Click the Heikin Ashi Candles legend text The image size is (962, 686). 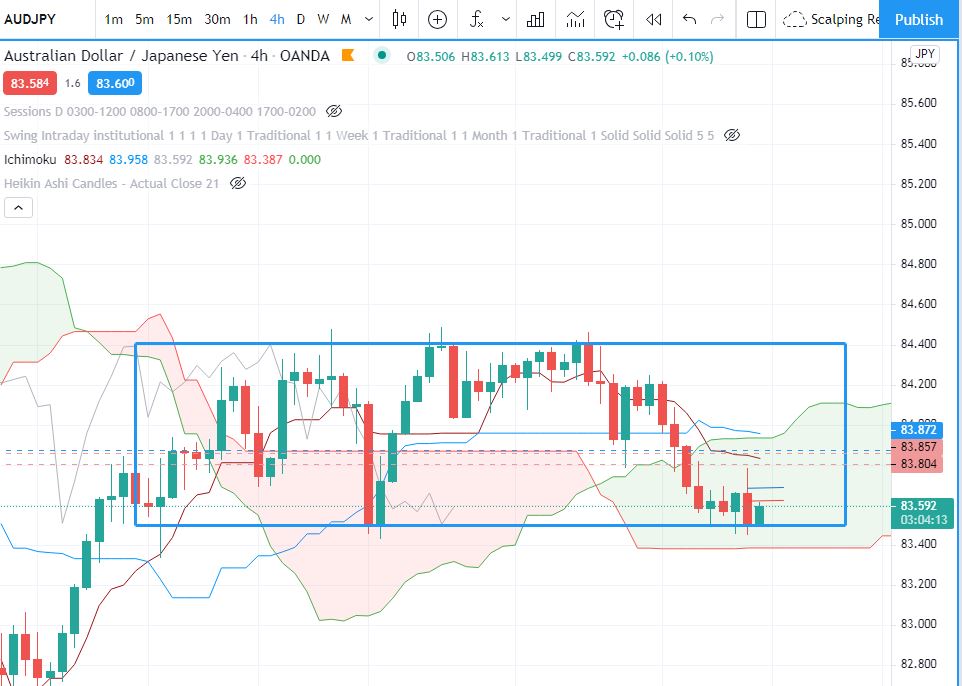[111, 183]
